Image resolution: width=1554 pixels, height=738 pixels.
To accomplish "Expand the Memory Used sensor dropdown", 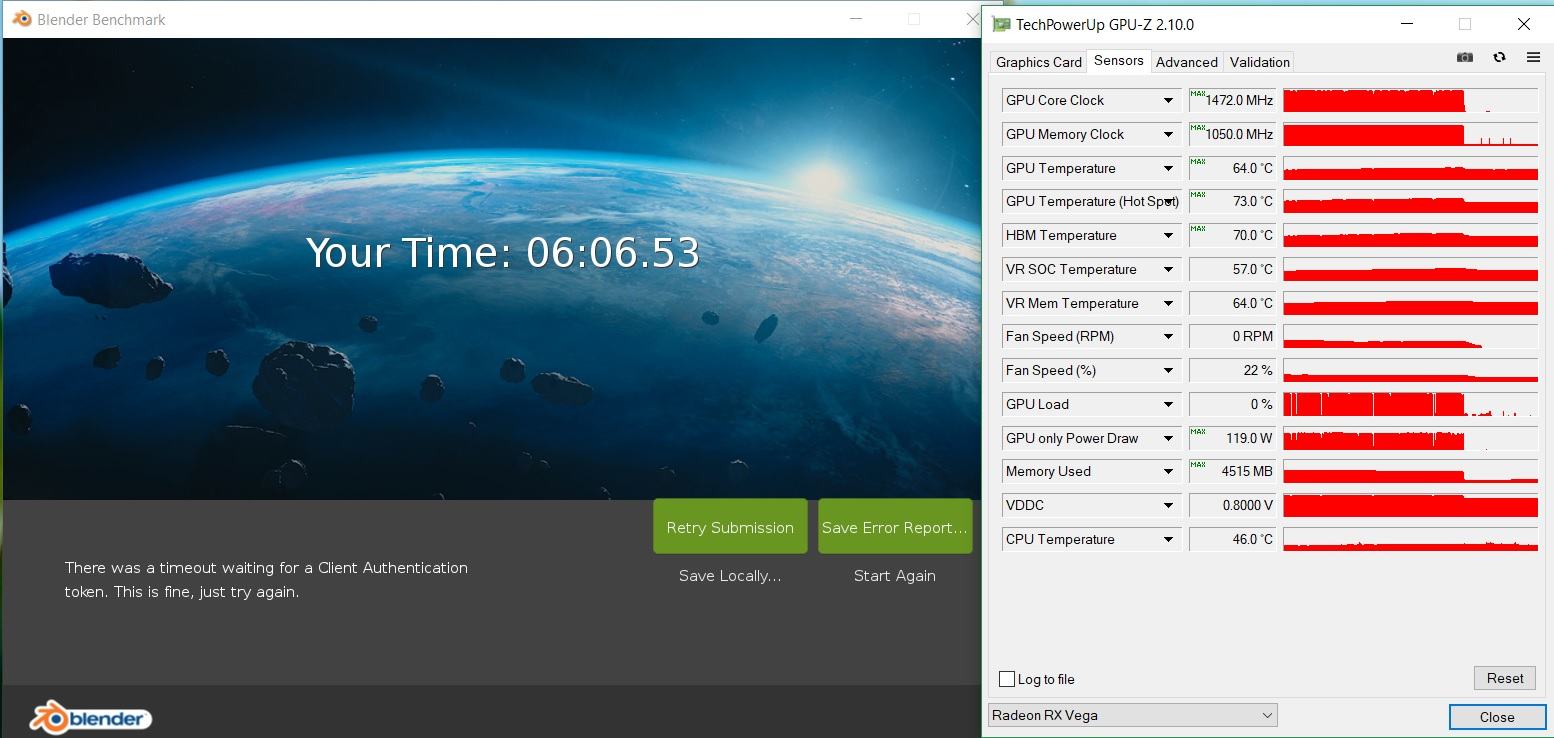I will point(1168,471).
